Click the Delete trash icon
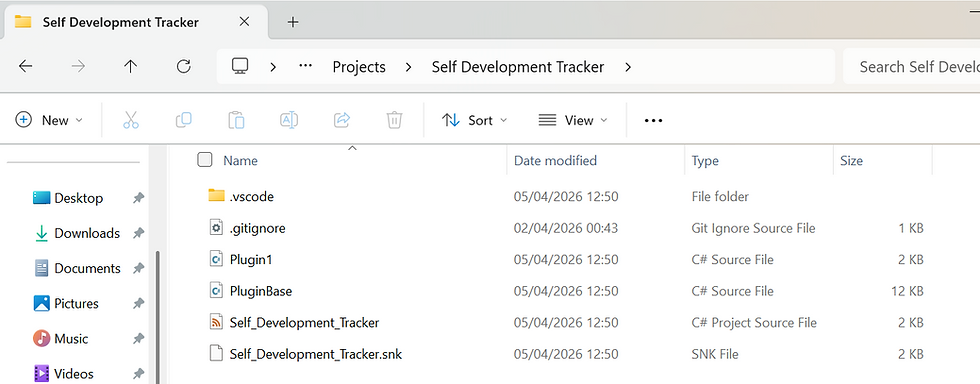 [394, 120]
